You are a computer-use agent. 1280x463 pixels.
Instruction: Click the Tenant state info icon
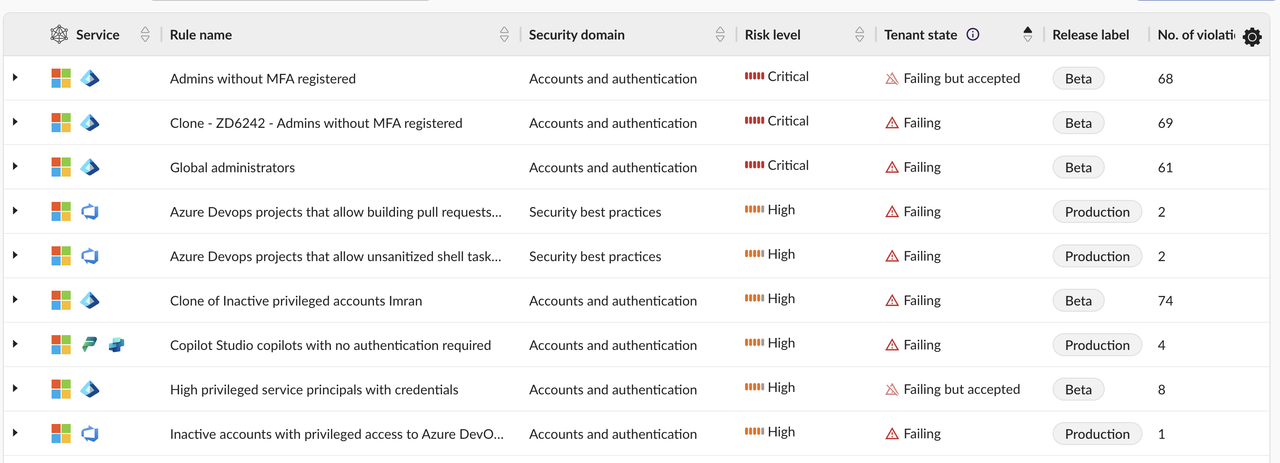pos(973,35)
